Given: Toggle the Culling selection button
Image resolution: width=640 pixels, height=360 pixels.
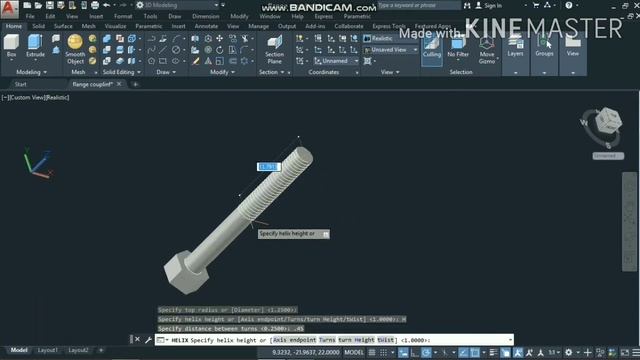Looking at the screenshot, I should coord(432,50).
